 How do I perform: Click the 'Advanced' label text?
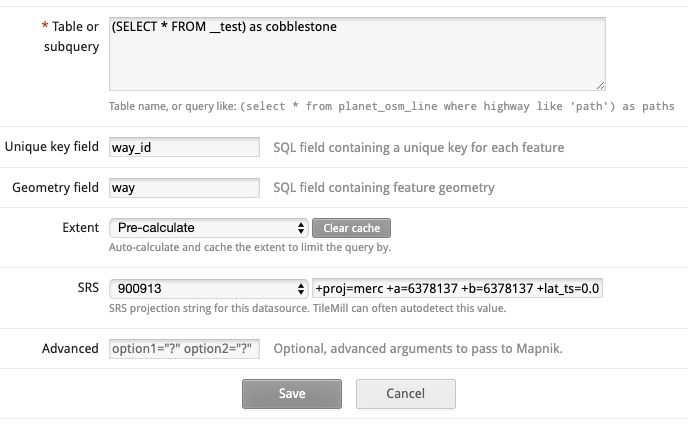pos(70,349)
